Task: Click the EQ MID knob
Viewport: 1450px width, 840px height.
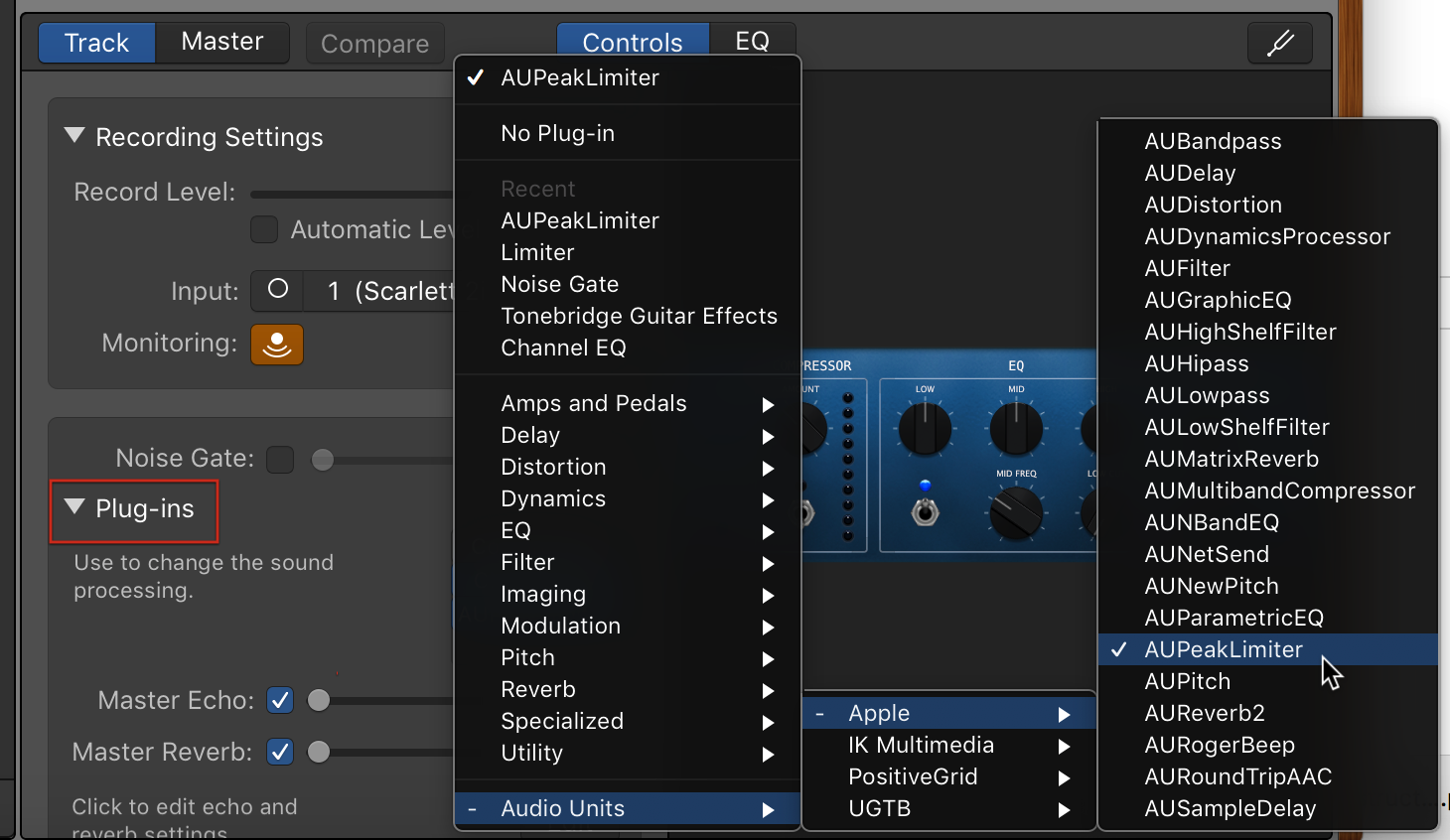Action: [1016, 429]
